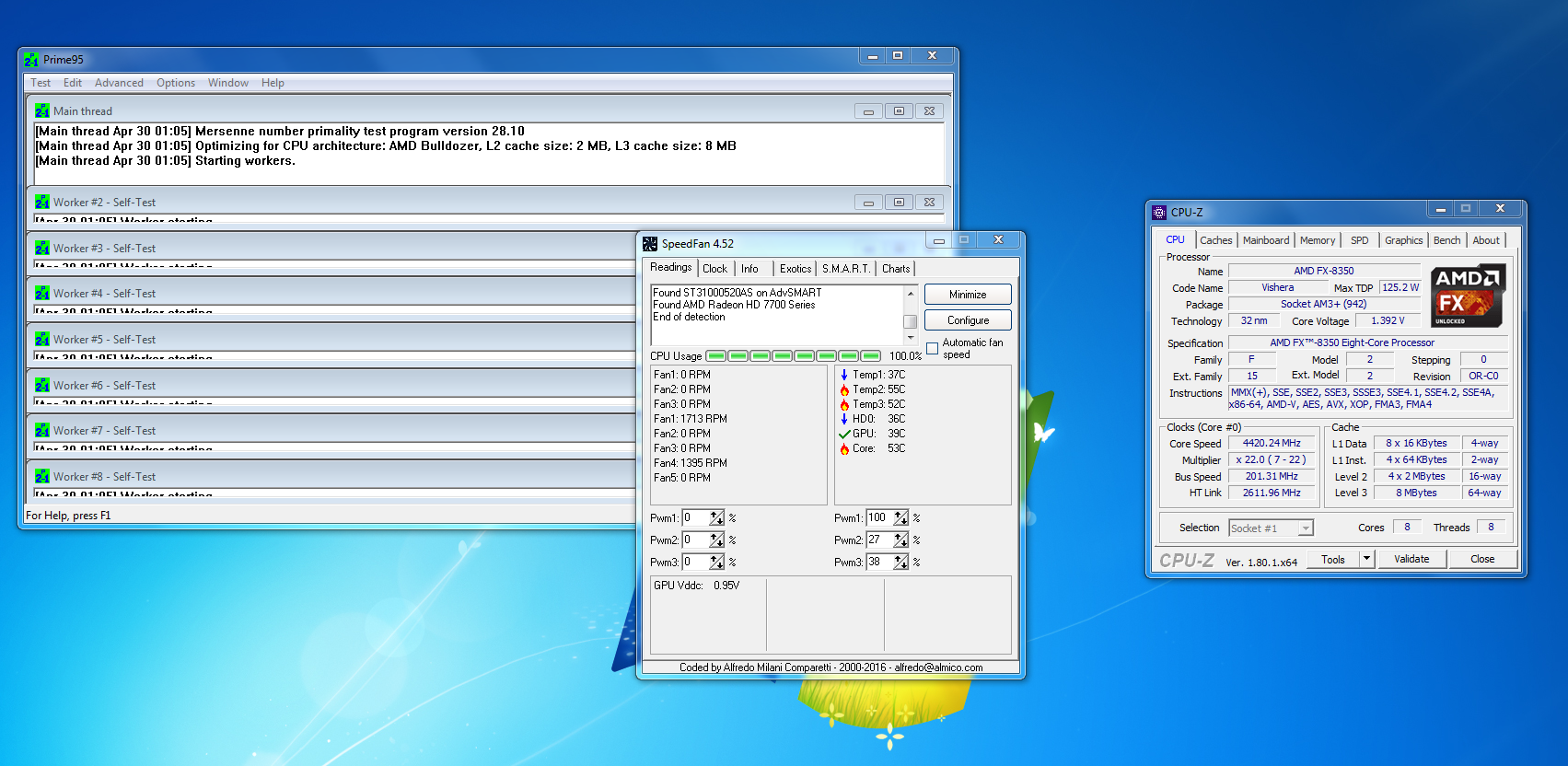Image resolution: width=1568 pixels, height=766 pixels.
Task: Click the Worker #6 window icon
Action: pyautogui.click(x=42, y=385)
